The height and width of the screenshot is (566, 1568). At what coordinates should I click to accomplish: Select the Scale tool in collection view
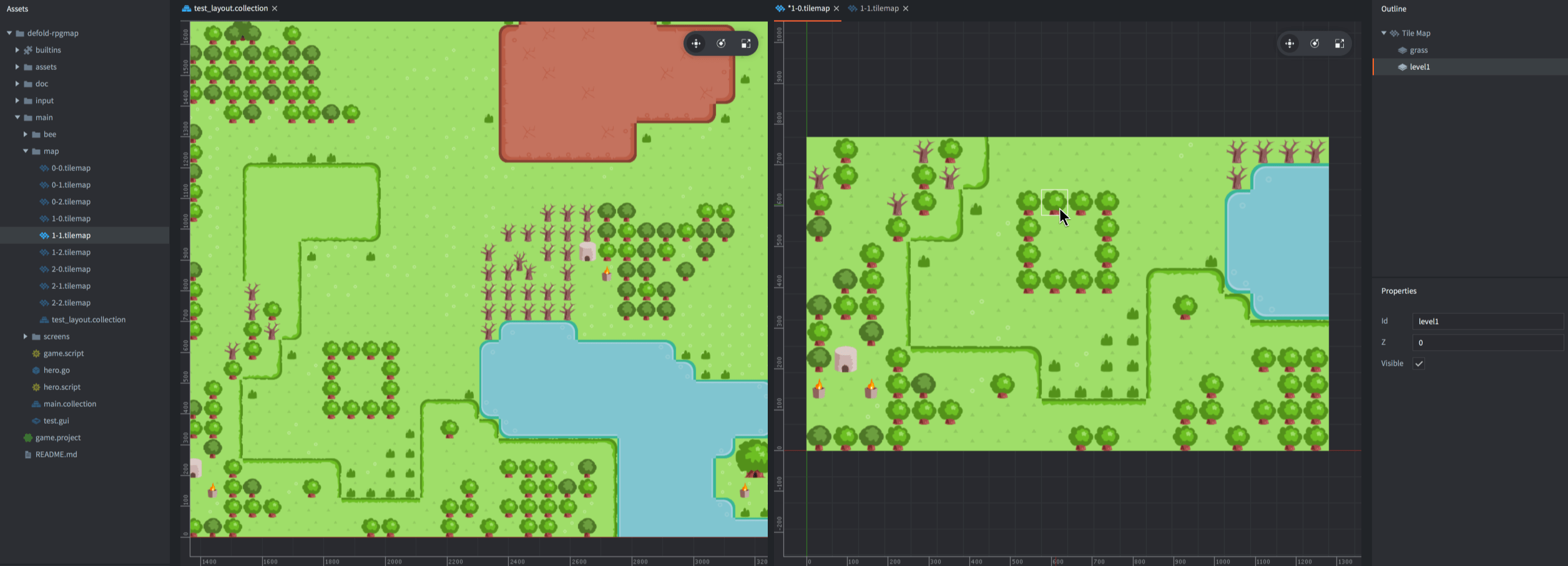(746, 44)
